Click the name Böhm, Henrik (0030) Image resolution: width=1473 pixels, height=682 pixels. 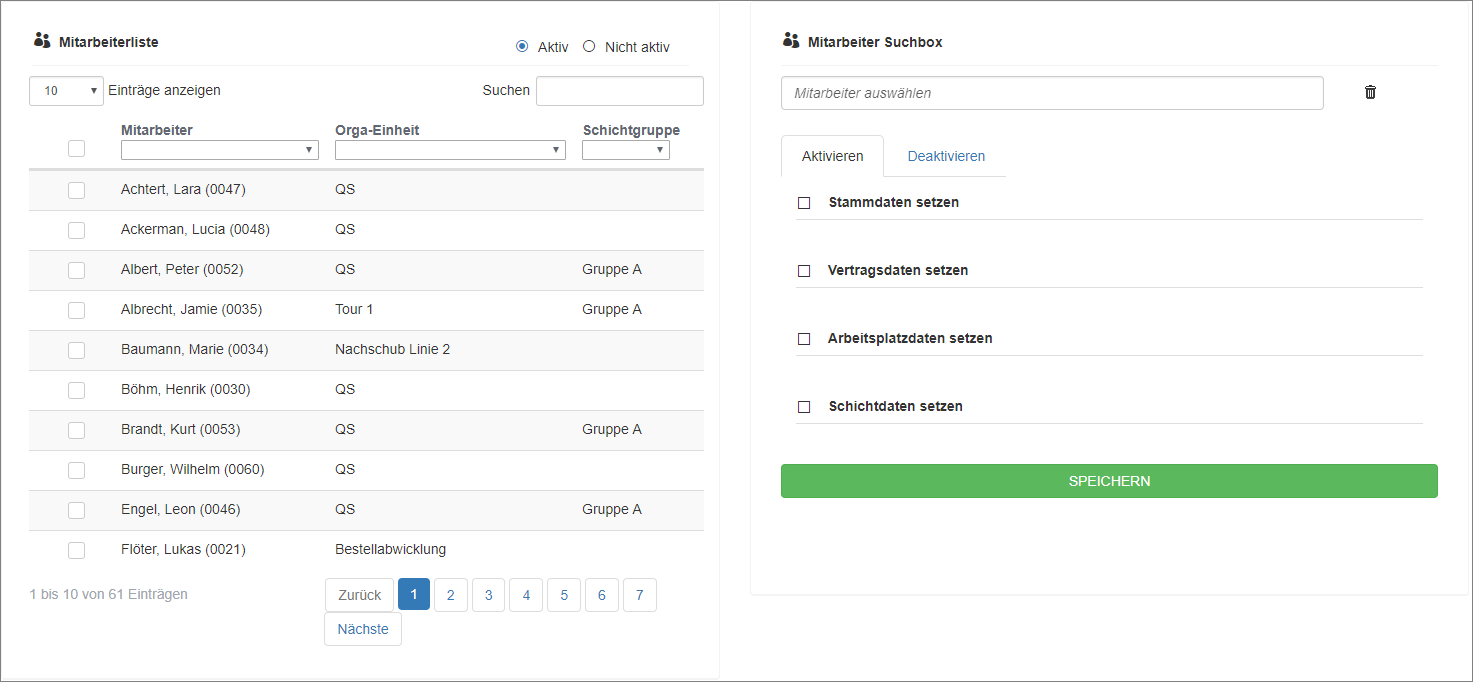tap(186, 389)
